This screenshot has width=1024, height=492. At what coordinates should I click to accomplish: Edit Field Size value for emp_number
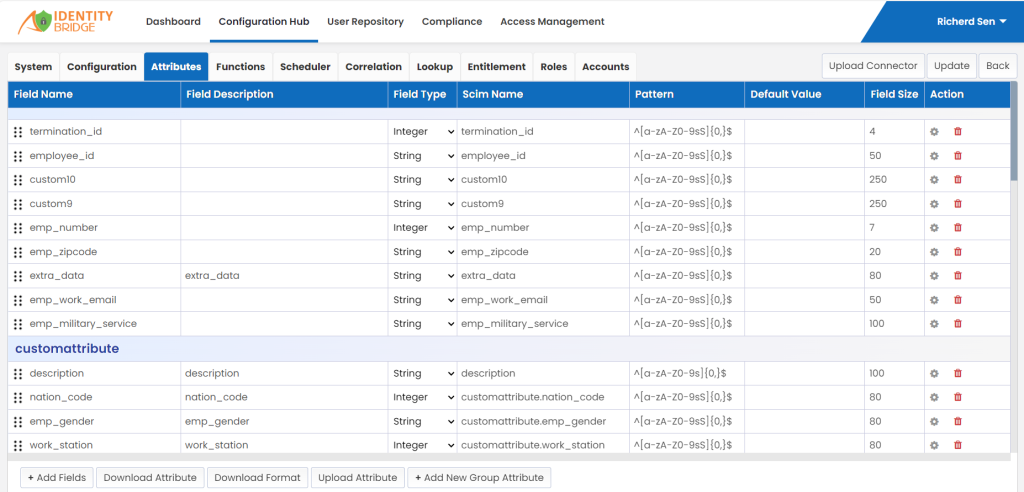pyautogui.click(x=893, y=227)
